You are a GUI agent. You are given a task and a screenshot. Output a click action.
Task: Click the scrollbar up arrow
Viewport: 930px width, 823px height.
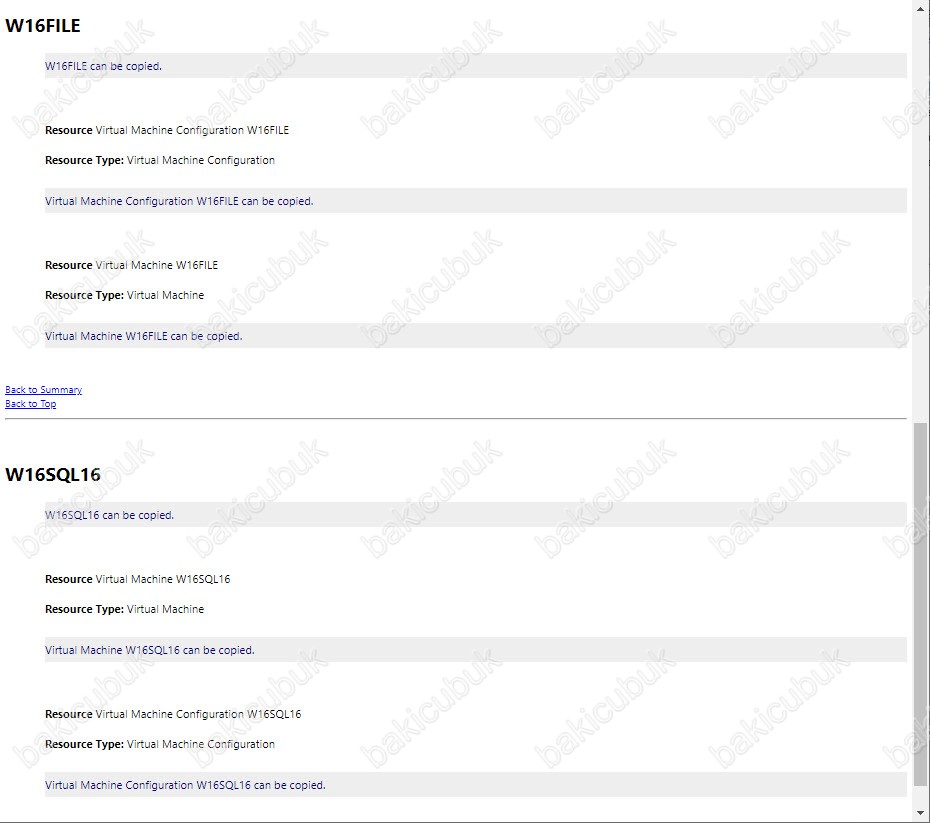(x=921, y=10)
